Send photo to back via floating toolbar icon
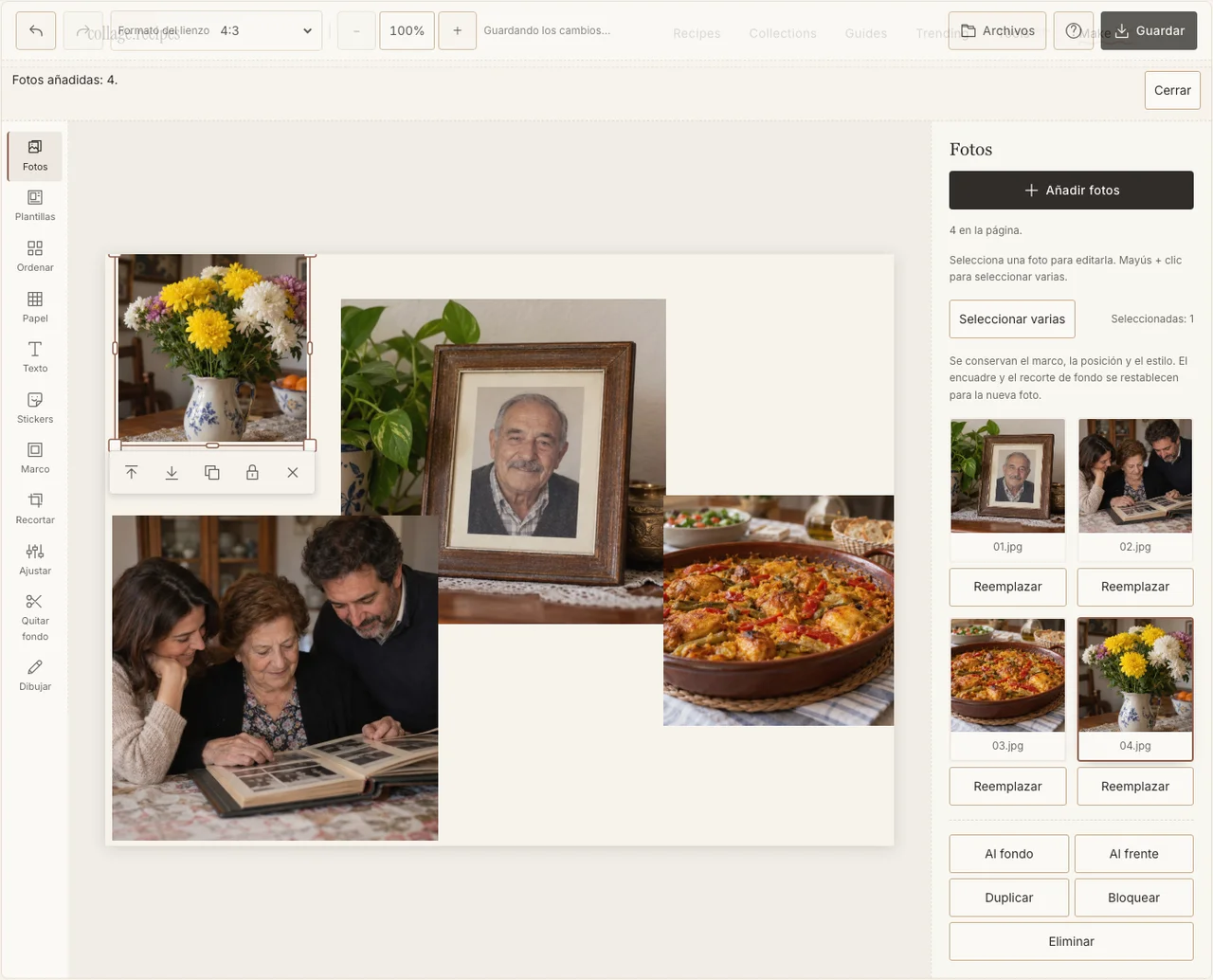 pos(172,472)
